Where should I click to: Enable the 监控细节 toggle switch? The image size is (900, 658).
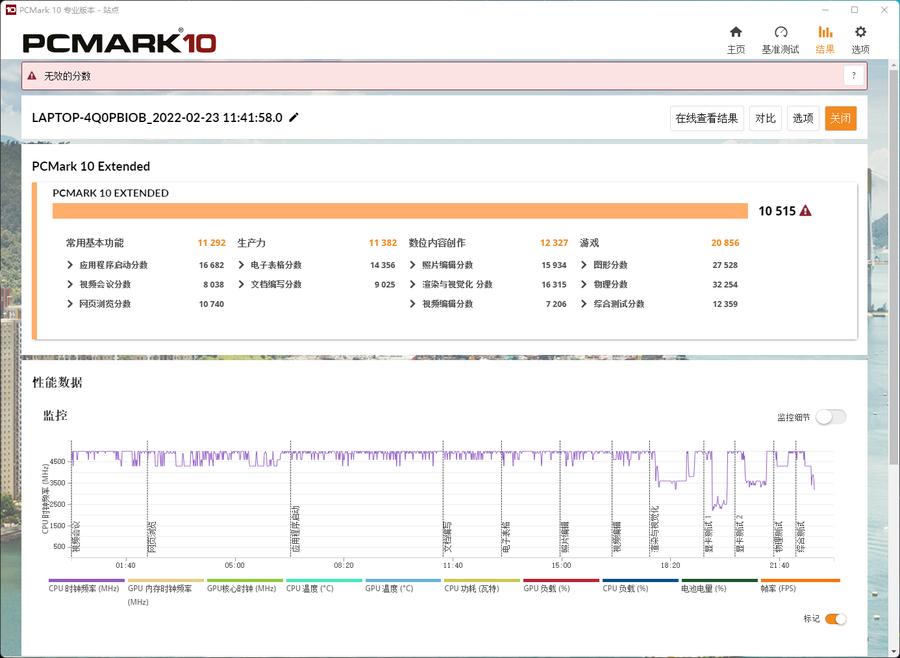830,417
